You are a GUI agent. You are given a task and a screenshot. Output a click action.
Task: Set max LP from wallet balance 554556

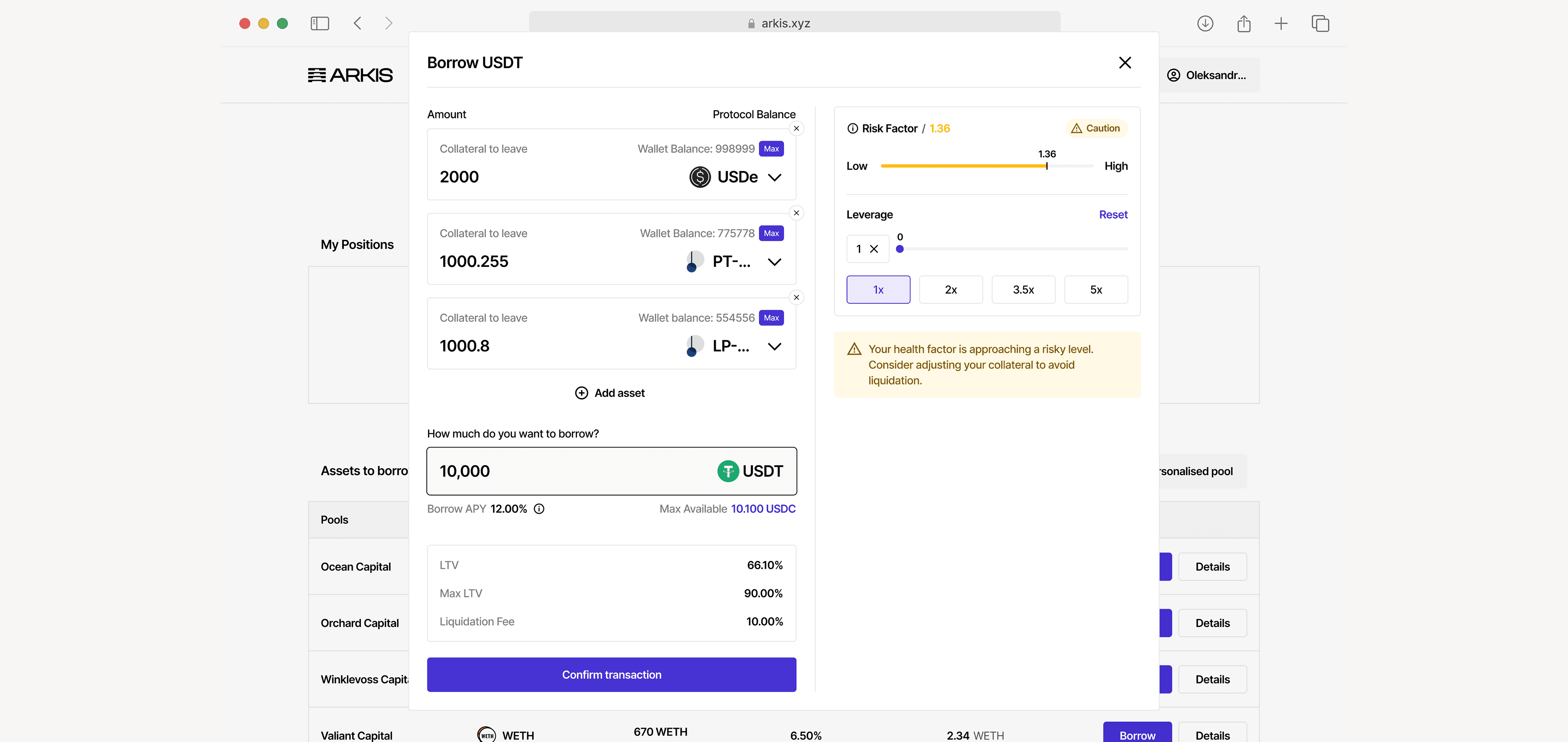[x=771, y=318]
